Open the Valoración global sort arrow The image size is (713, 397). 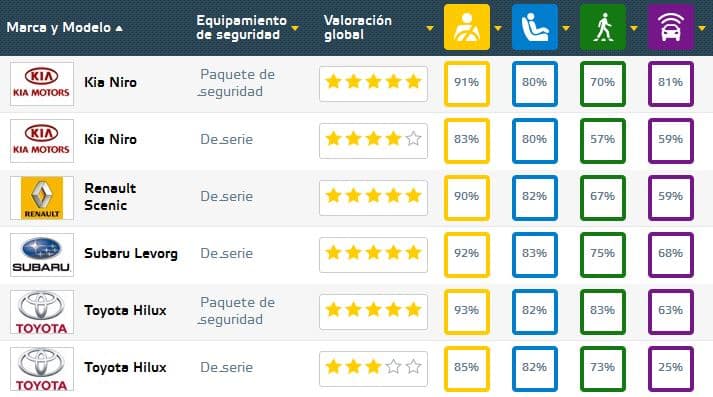click(x=430, y=28)
